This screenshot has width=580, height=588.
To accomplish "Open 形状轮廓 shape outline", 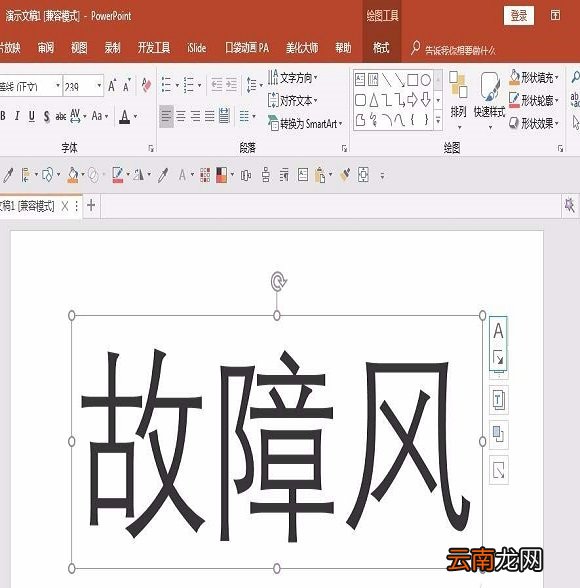I will [534, 100].
